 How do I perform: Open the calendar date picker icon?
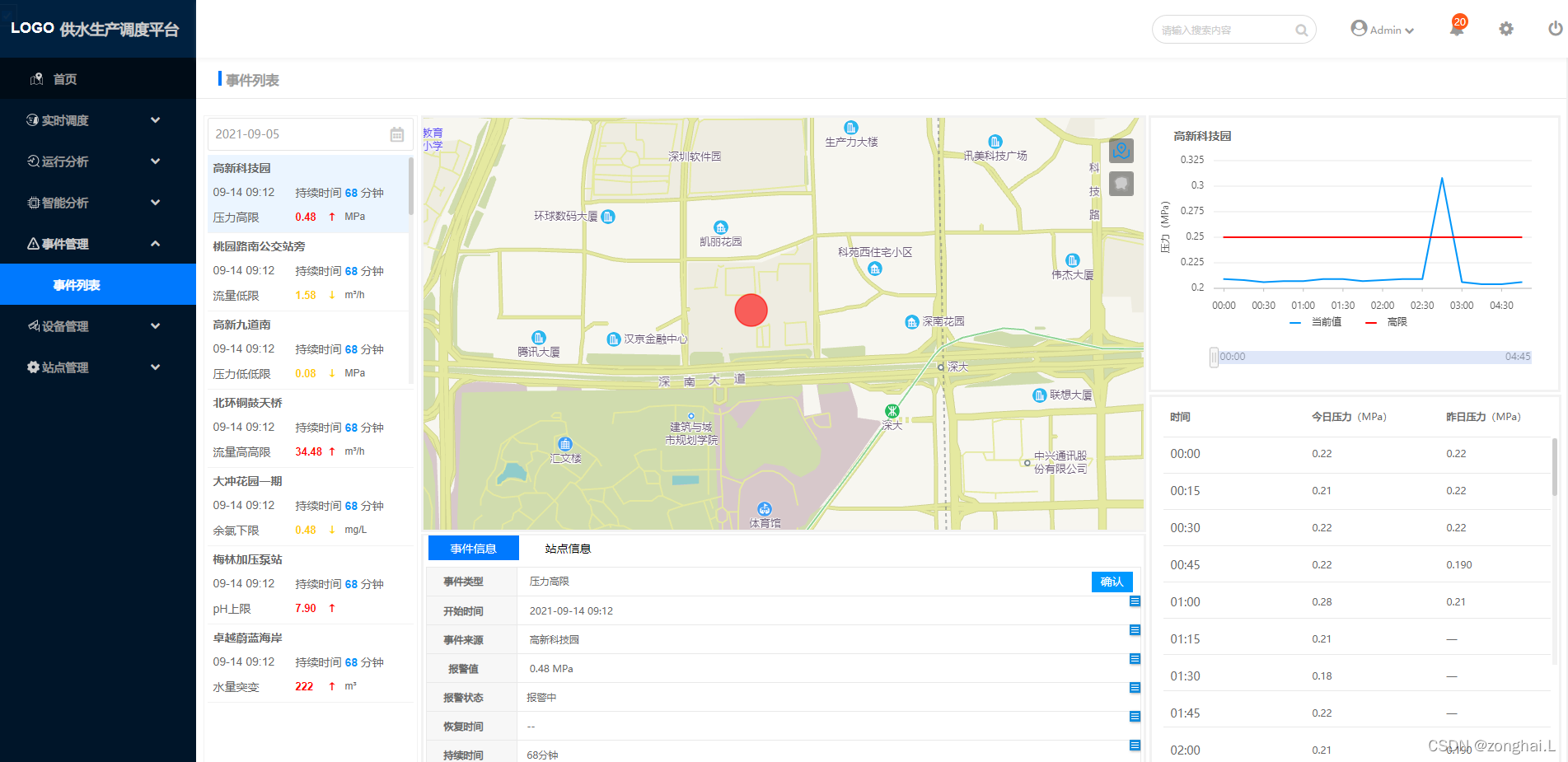tap(397, 134)
